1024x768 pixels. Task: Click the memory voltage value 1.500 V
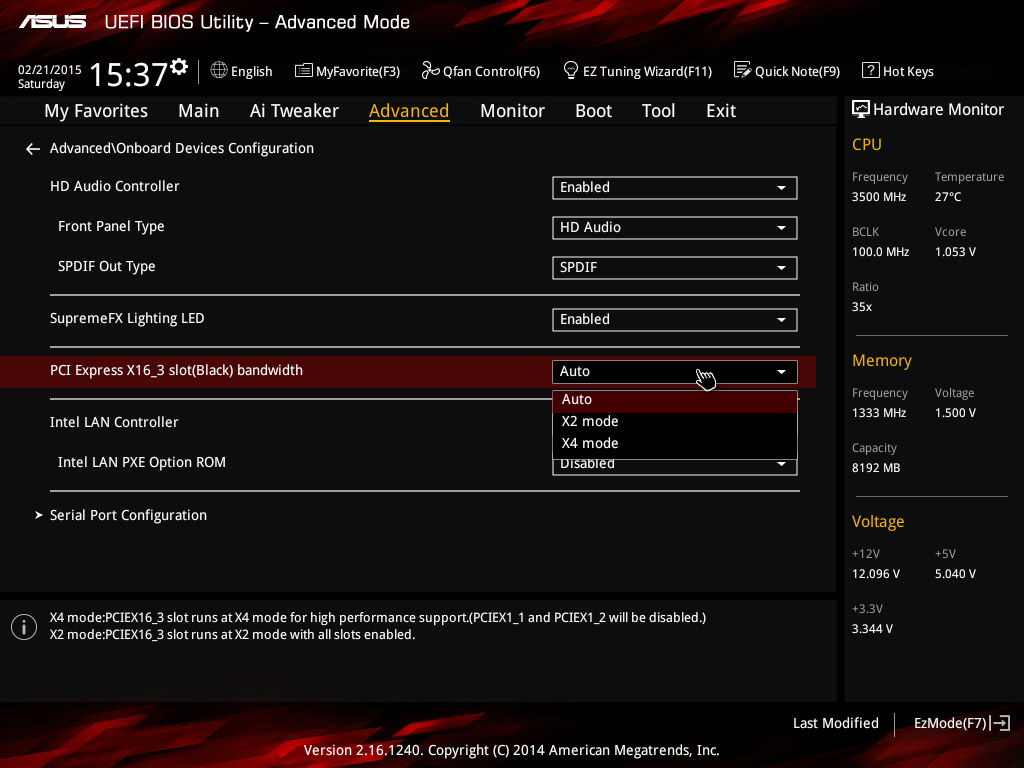tap(955, 413)
